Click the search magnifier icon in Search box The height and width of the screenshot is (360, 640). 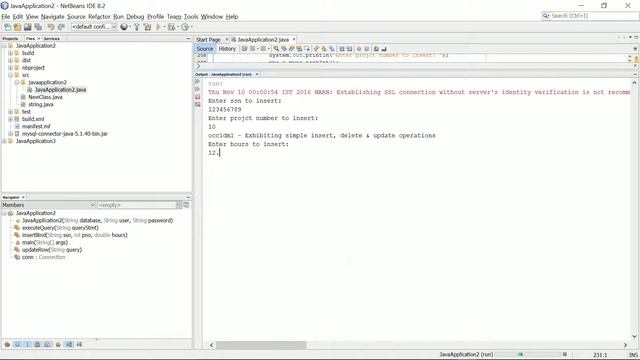[546, 16]
